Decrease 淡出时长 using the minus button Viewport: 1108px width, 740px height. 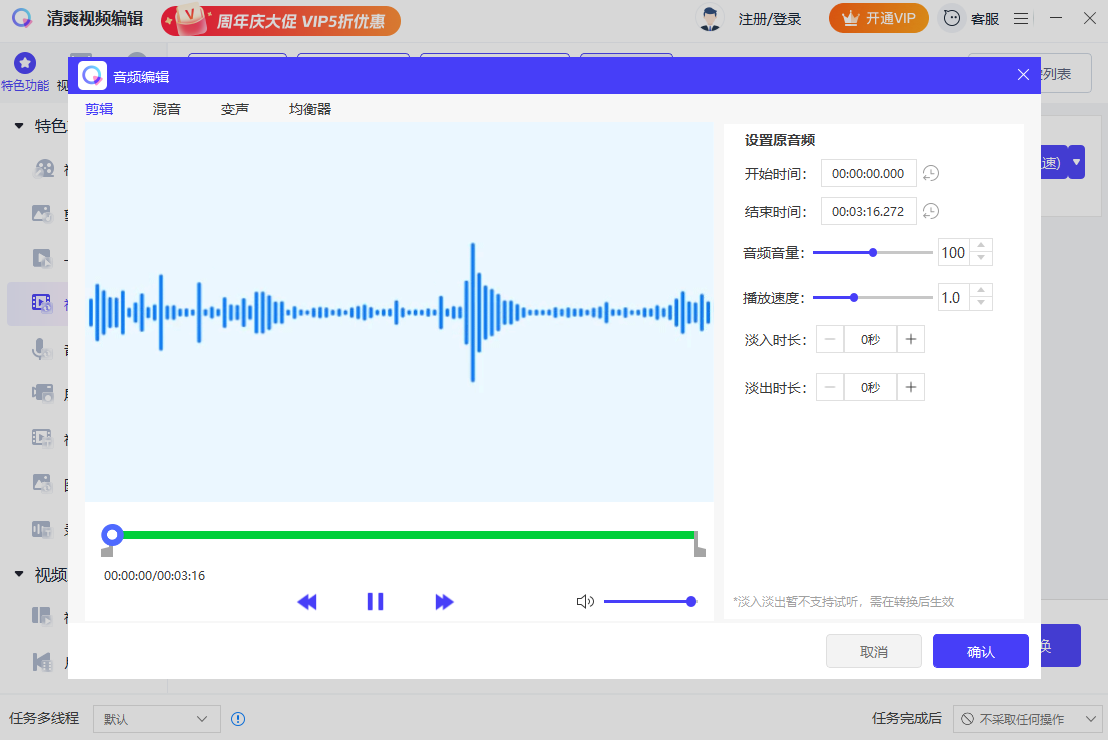tap(830, 387)
